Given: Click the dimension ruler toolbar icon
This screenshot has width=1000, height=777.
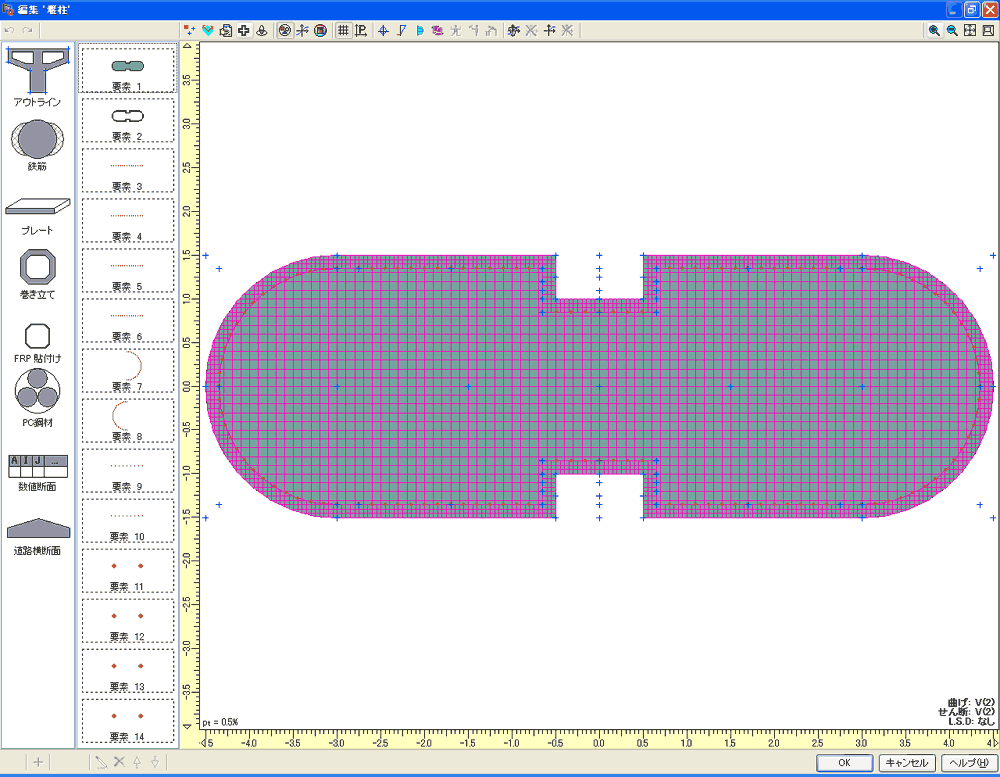Looking at the screenshot, I should [361, 30].
